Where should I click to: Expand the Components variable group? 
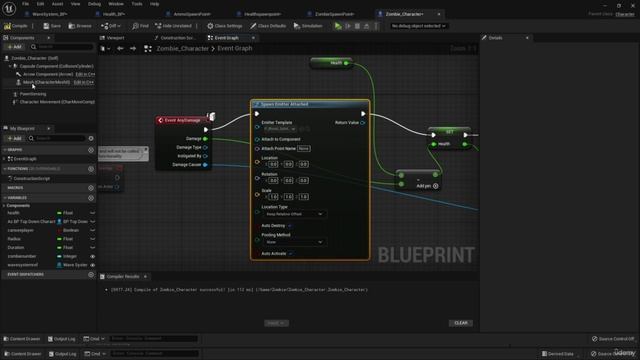[x=4, y=206]
